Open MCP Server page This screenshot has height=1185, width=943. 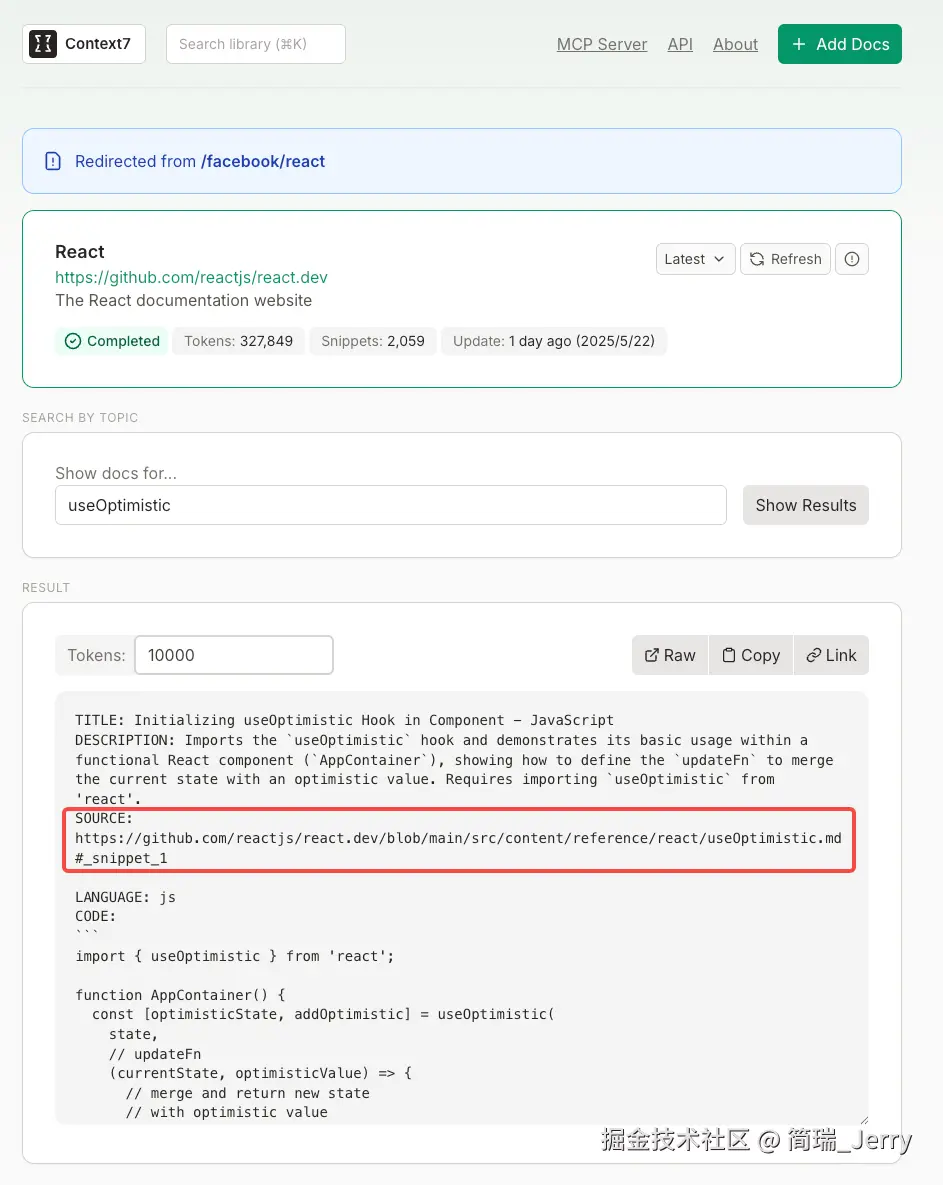tap(602, 44)
